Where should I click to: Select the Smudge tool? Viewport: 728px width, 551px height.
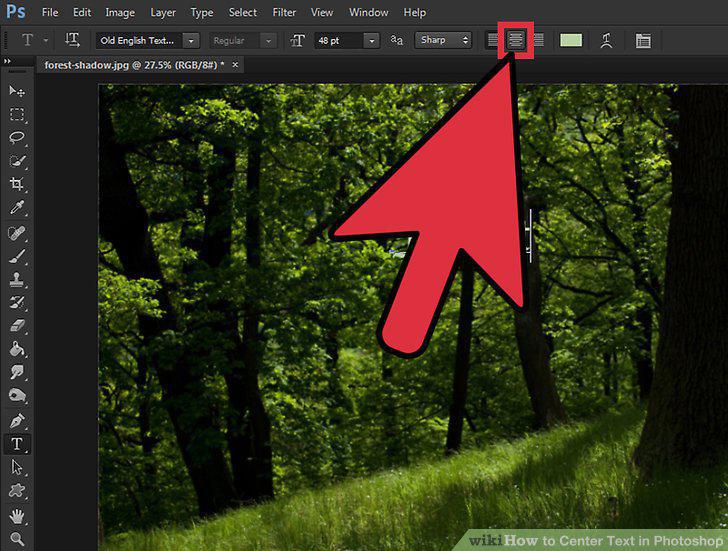pos(17,372)
